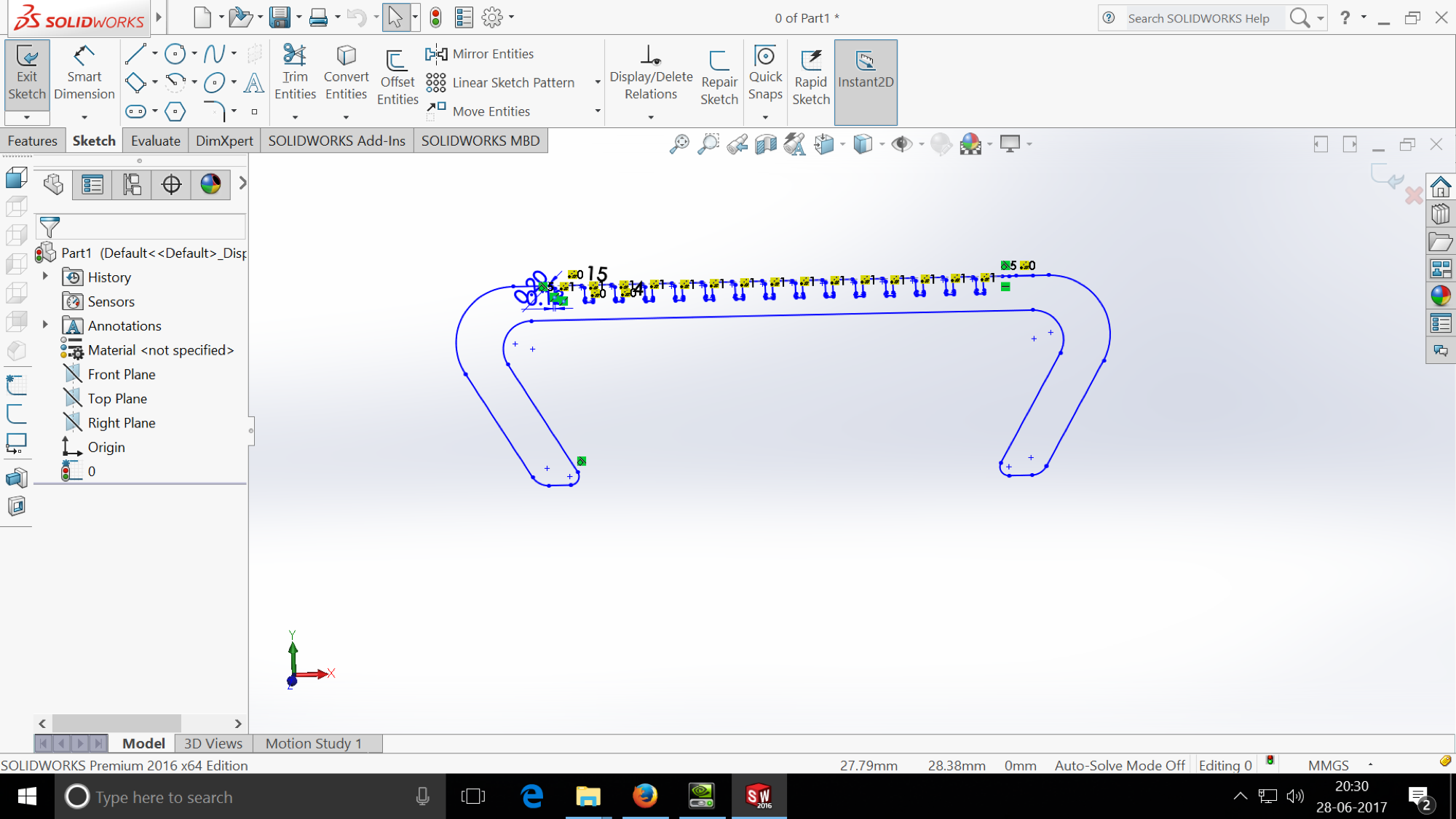Open the Smart Dimension dropdown arrow

coord(84,117)
